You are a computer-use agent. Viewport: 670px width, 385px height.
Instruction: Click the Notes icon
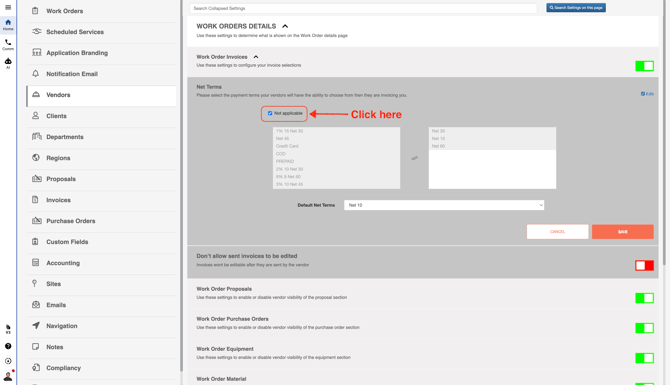click(x=35, y=347)
